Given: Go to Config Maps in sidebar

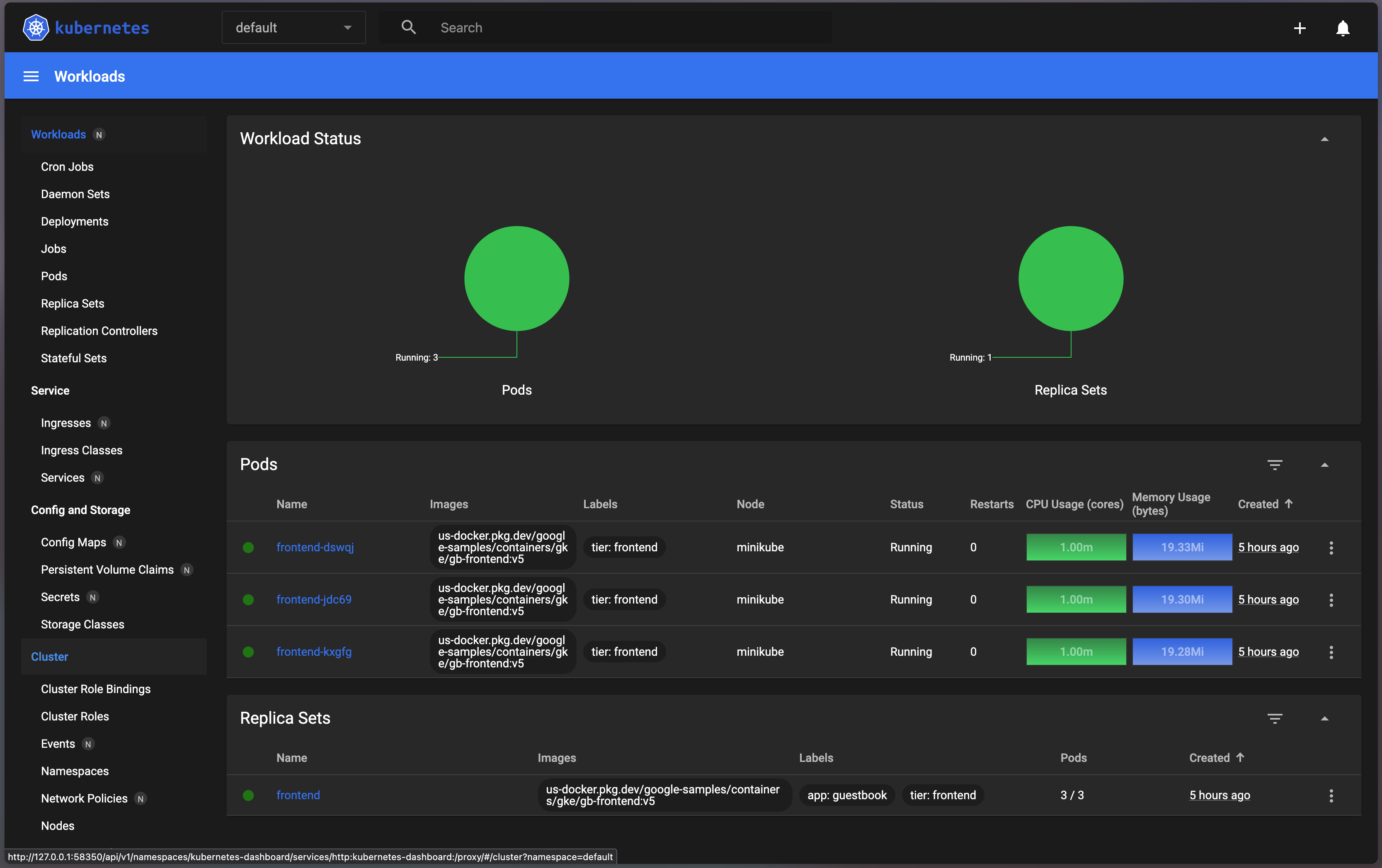Looking at the screenshot, I should (73, 543).
